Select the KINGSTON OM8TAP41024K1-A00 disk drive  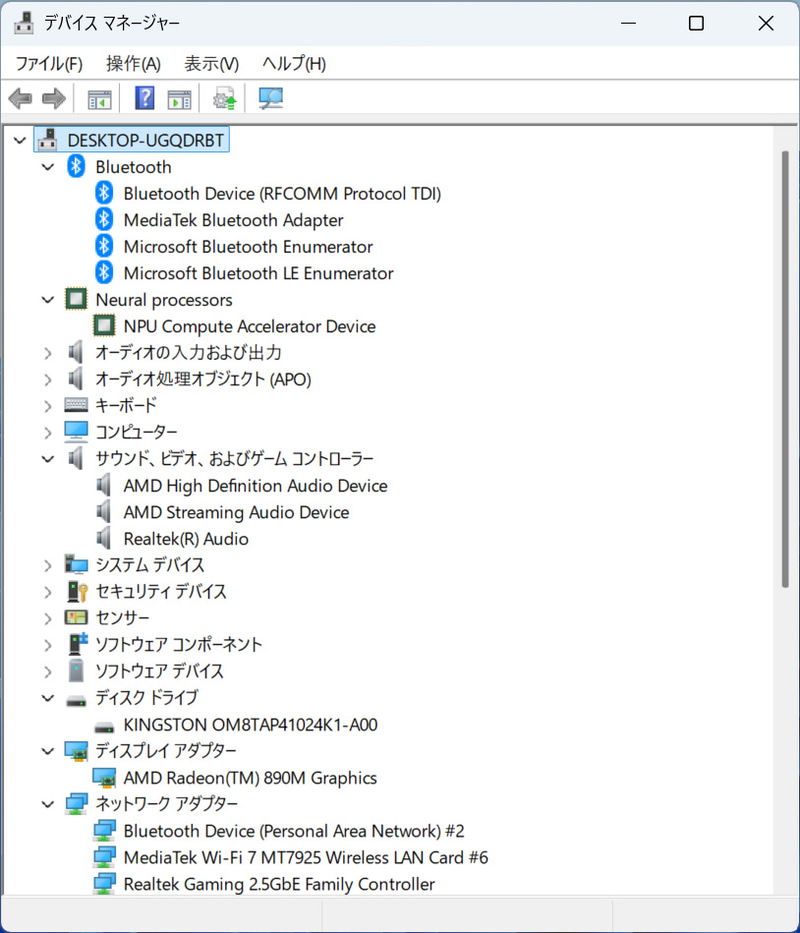[x=249, y=724]
